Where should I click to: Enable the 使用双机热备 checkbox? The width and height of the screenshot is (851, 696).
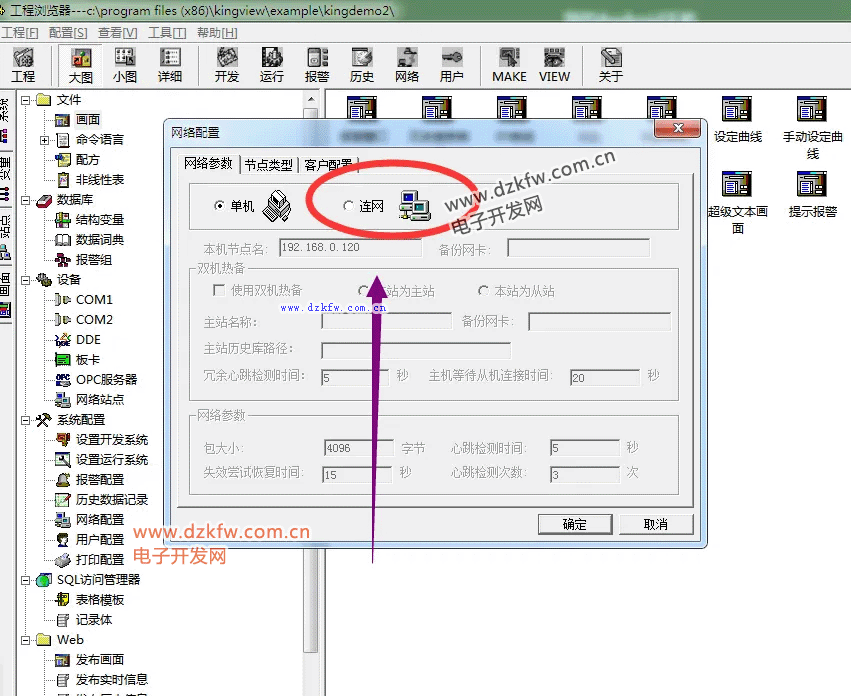click(219, 290)
